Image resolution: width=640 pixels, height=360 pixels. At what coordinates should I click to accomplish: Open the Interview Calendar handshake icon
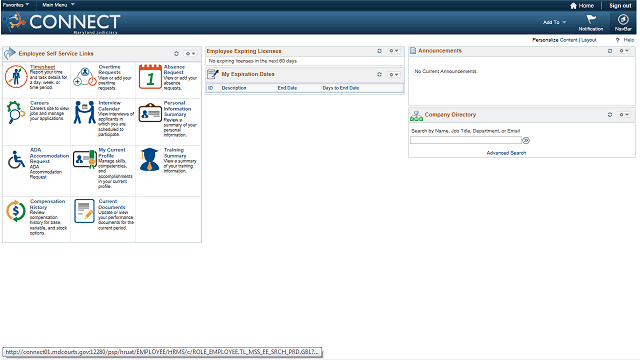[x=84, y=113]
